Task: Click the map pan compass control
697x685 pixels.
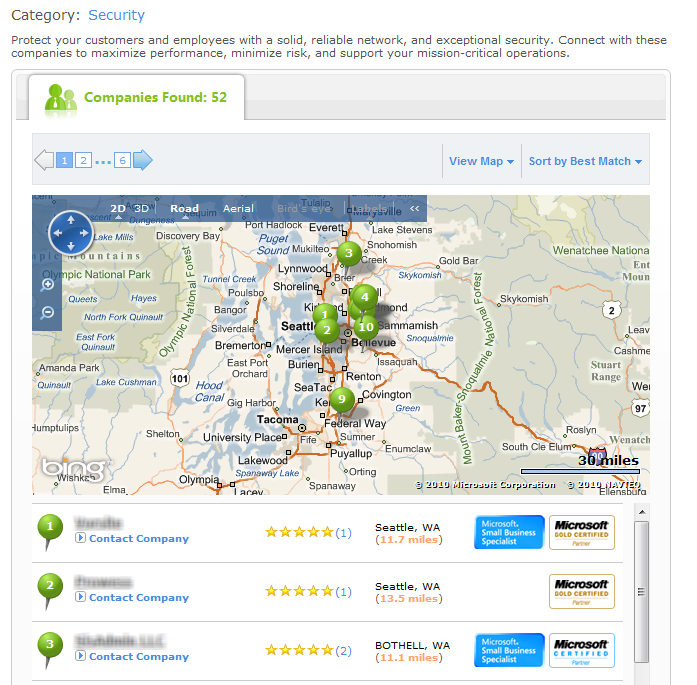Action: 70,233
